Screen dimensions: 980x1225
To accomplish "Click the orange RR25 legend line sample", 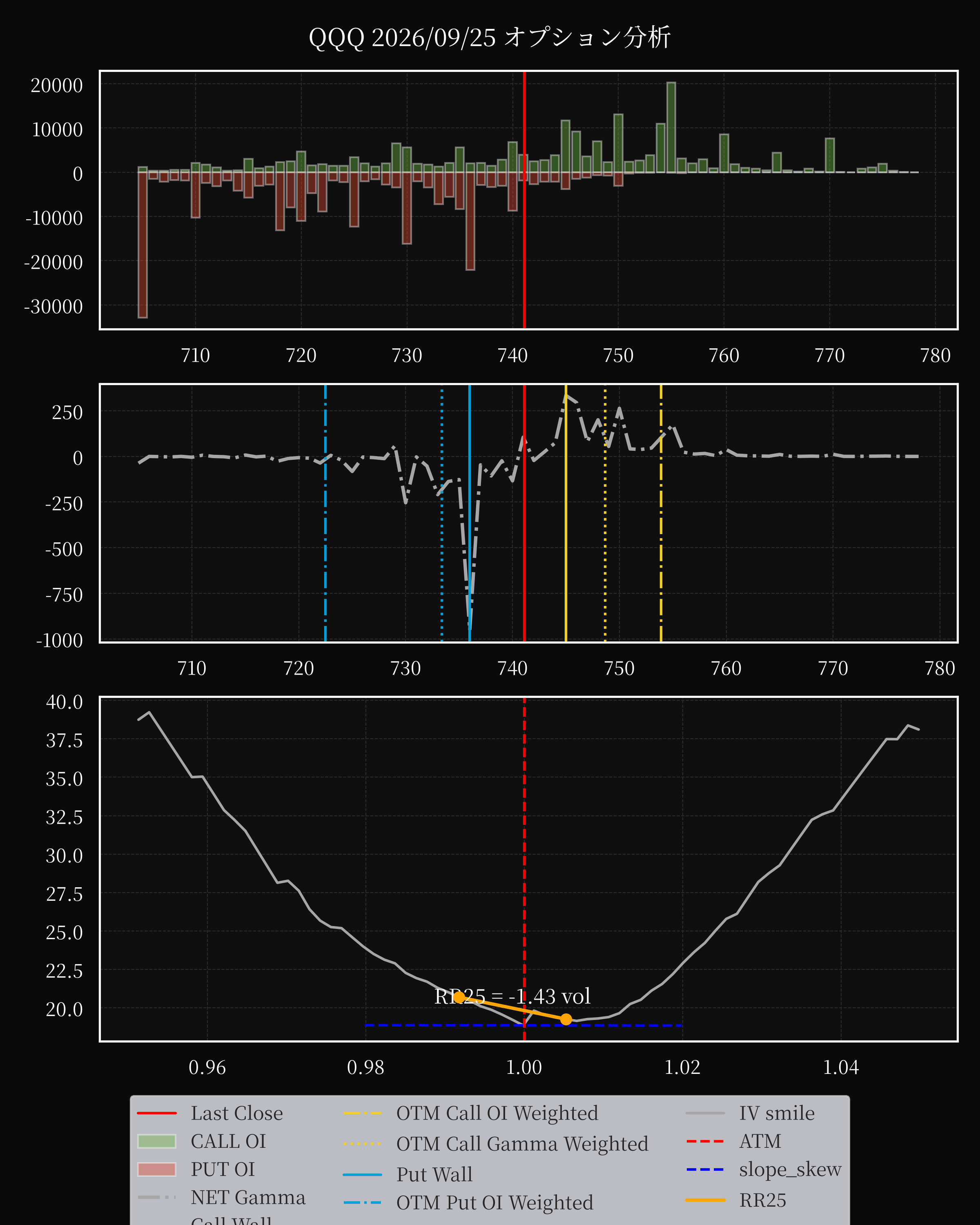I will coord(705,1200).
